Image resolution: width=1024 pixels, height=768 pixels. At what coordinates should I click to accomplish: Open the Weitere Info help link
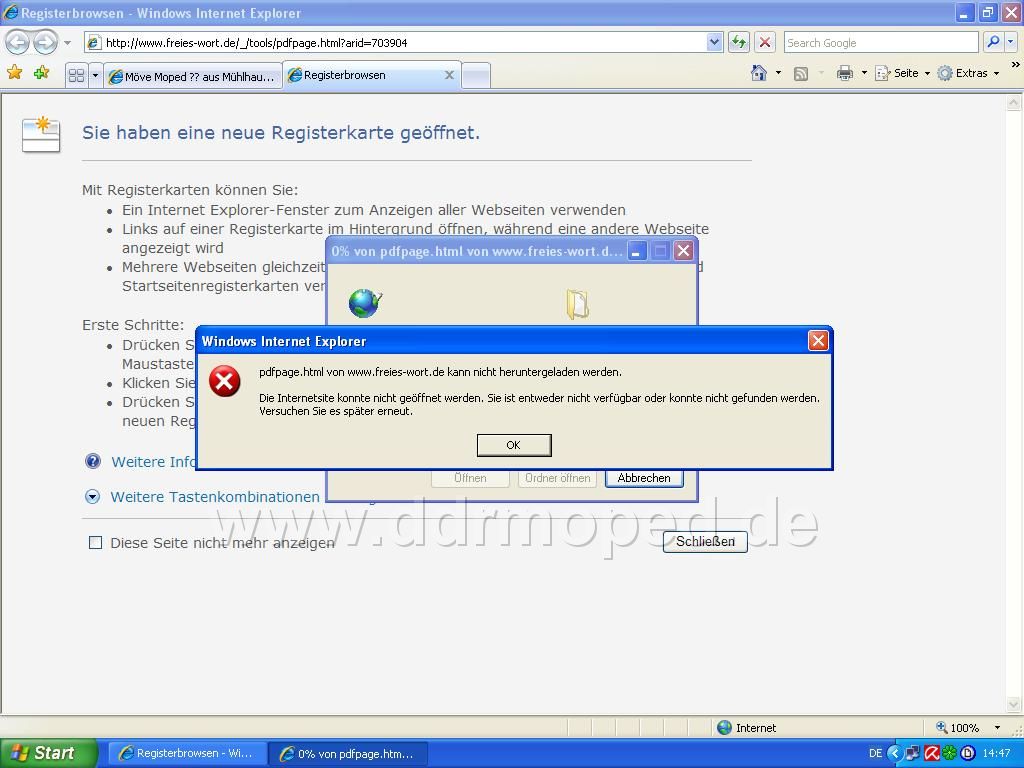click(x=153, y=462)
